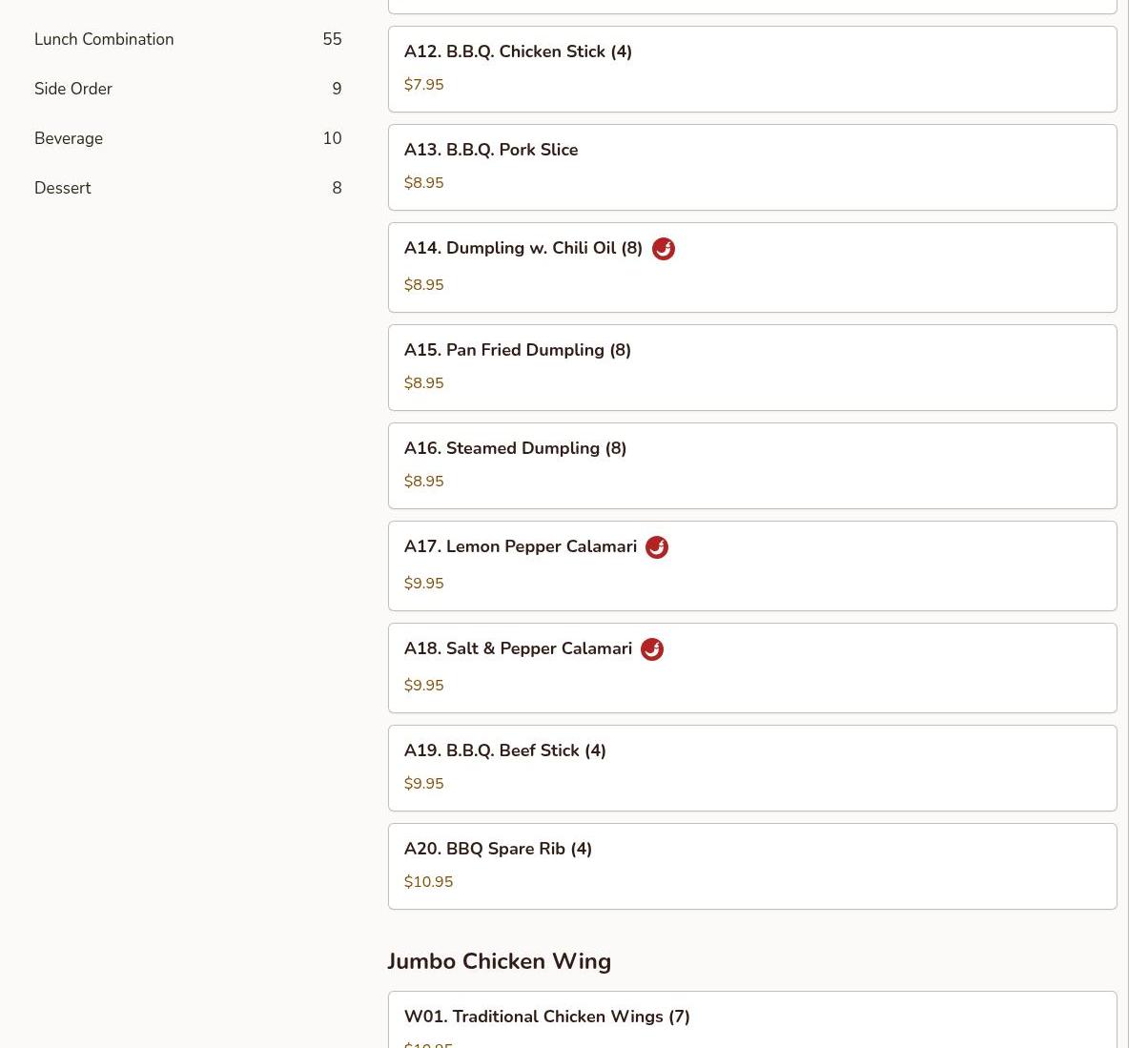This screenshot has width=1148, height=1048.
Task: Click spicy chili icon on A14 Dumpling
Action: point(663,249)
